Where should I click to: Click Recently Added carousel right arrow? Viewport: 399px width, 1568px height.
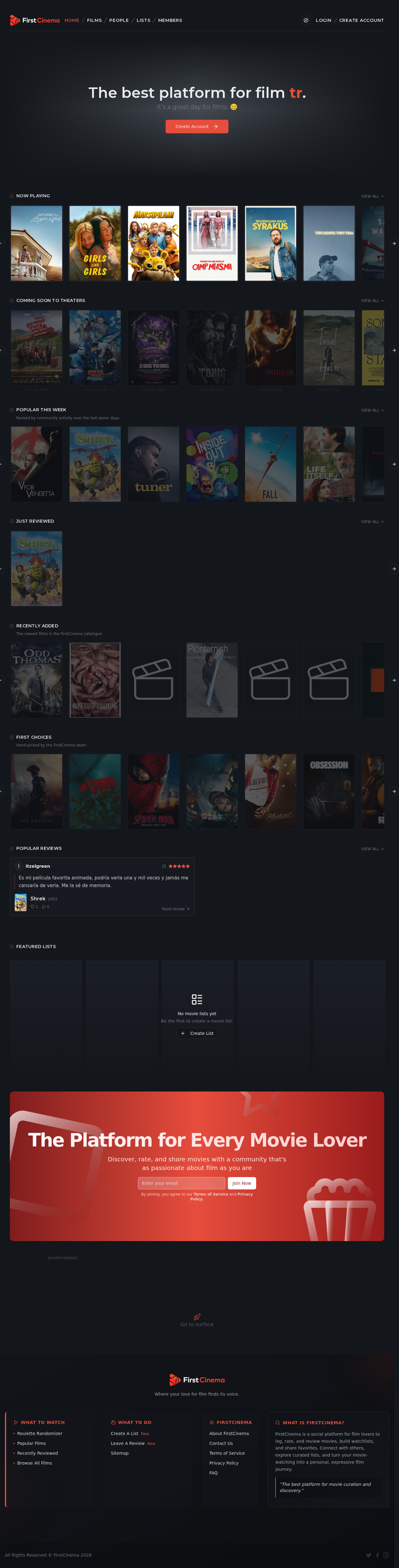coord(393,681)
